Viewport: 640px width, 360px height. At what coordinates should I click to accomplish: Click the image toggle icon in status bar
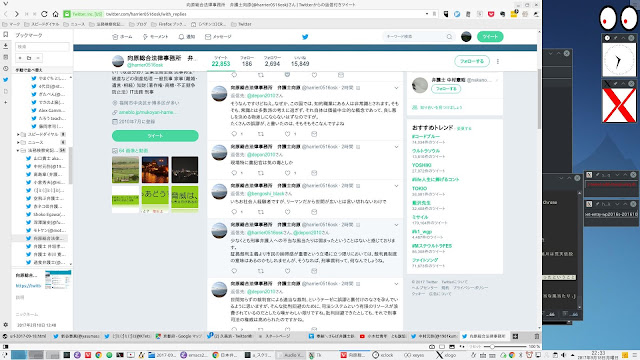(x=451, y=347)
